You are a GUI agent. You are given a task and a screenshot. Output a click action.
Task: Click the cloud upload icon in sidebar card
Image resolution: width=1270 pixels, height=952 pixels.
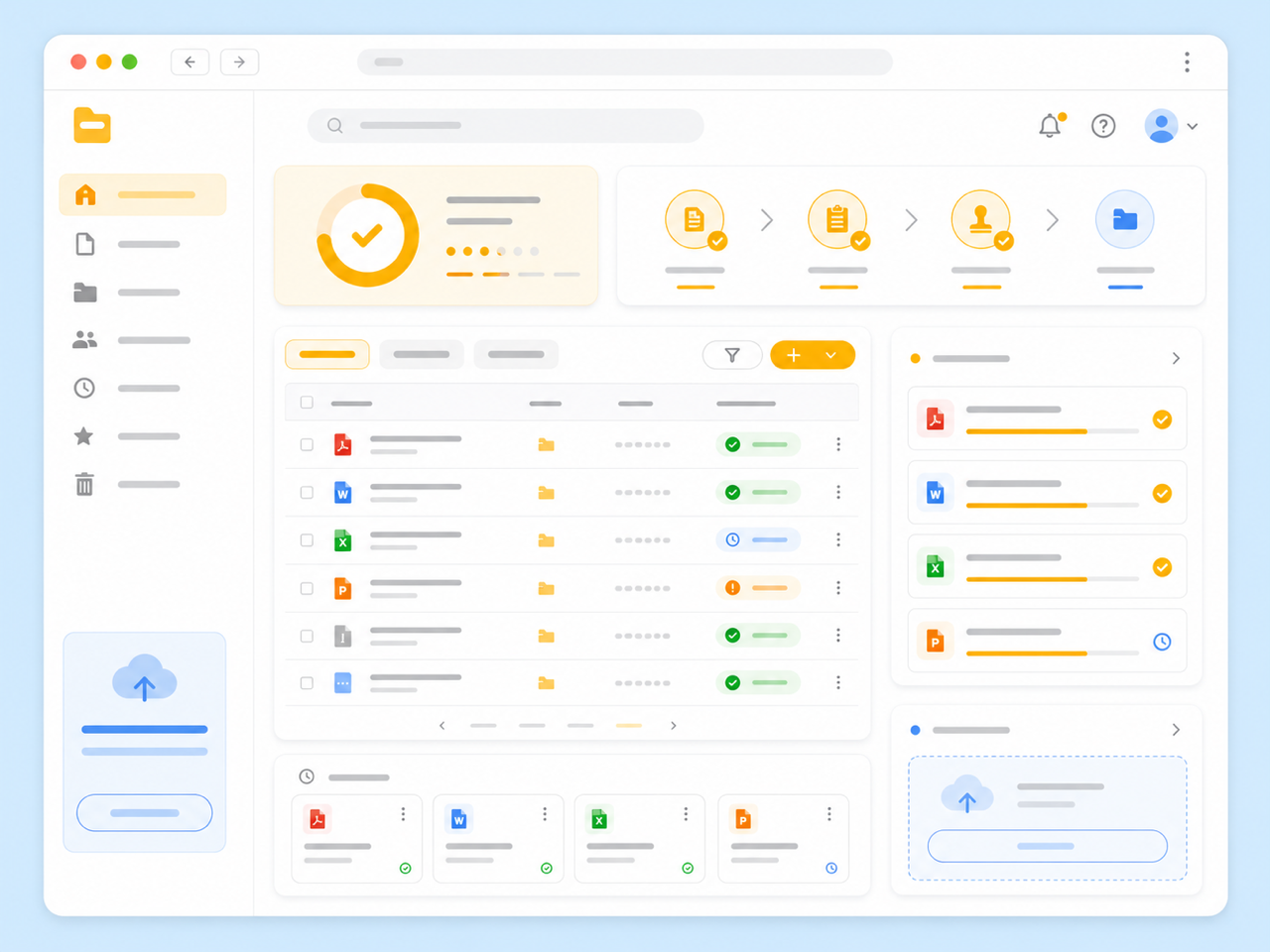[145, 678]
